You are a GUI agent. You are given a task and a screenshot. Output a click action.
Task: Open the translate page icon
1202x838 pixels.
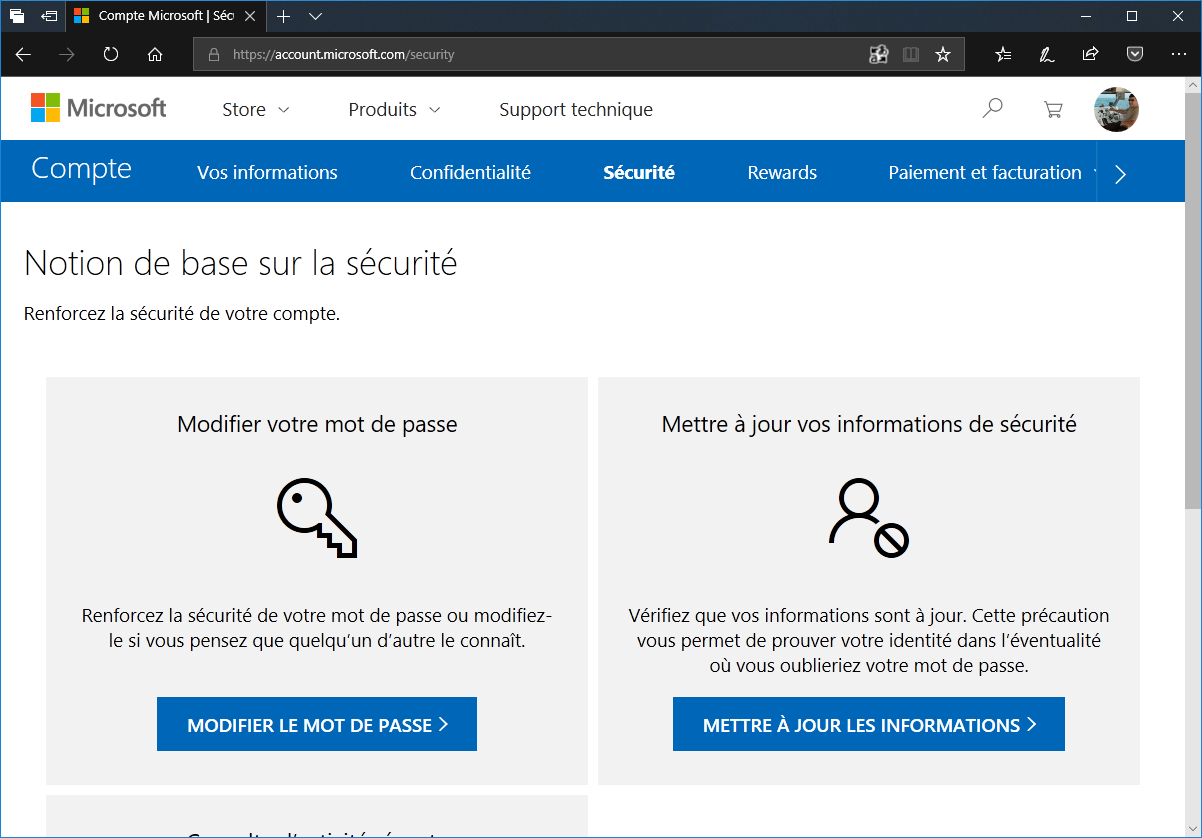click(x=879, y=55)
